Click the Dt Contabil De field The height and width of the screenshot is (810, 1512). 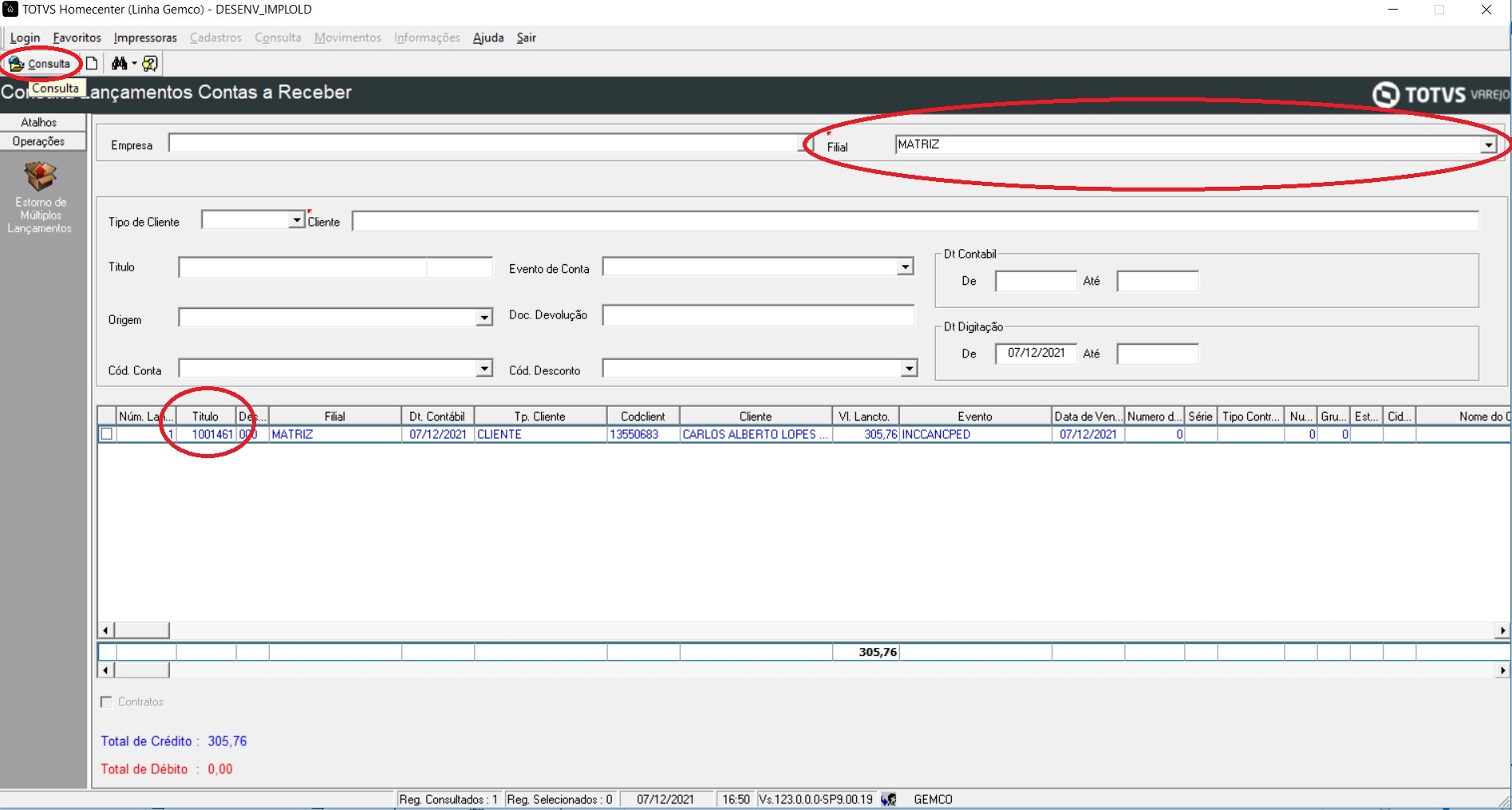[1036, 281]
